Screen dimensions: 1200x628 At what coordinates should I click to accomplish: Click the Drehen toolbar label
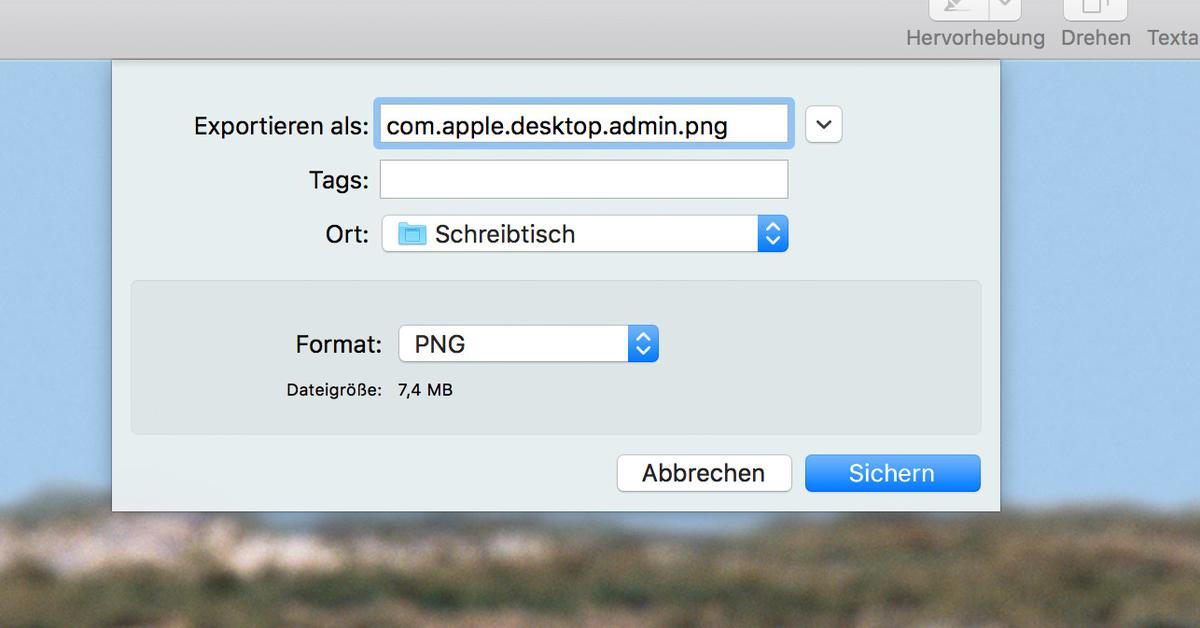(1096, 38)
